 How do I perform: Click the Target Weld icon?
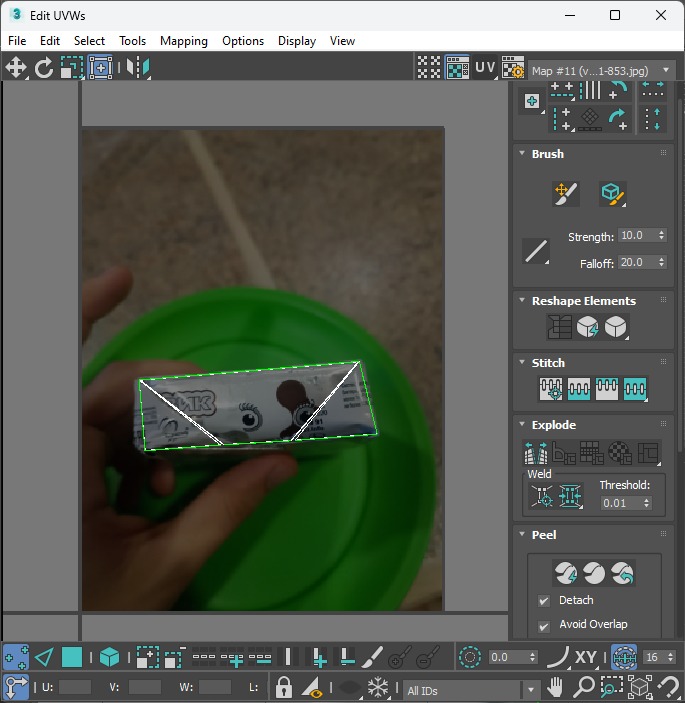[542, 496]
